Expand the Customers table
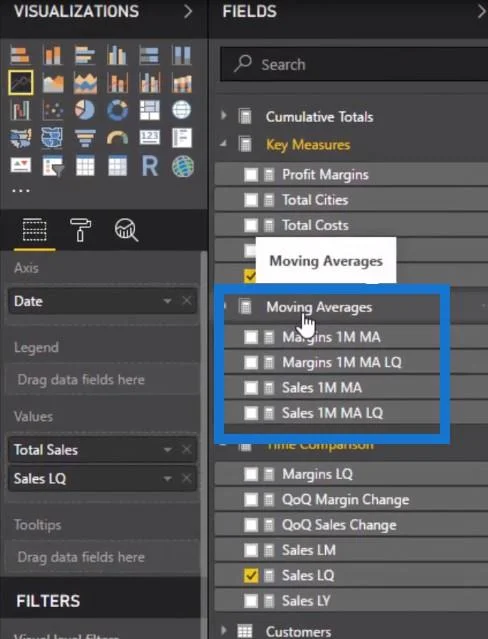This screenshot has width=488, height=639. click(x=223, y=630)
